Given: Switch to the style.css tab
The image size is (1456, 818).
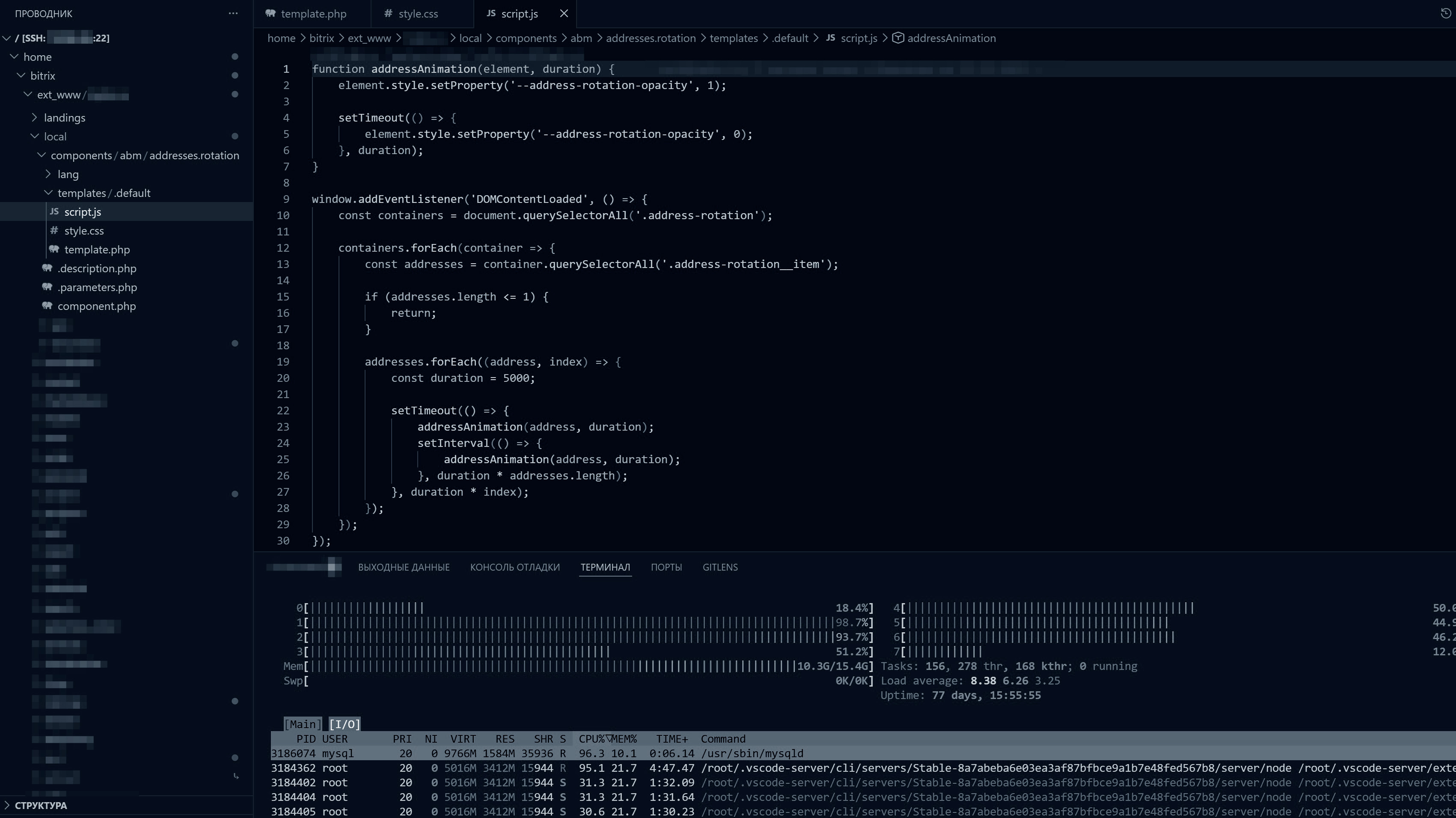Looking at the screenshot, I should pos(418,14).
